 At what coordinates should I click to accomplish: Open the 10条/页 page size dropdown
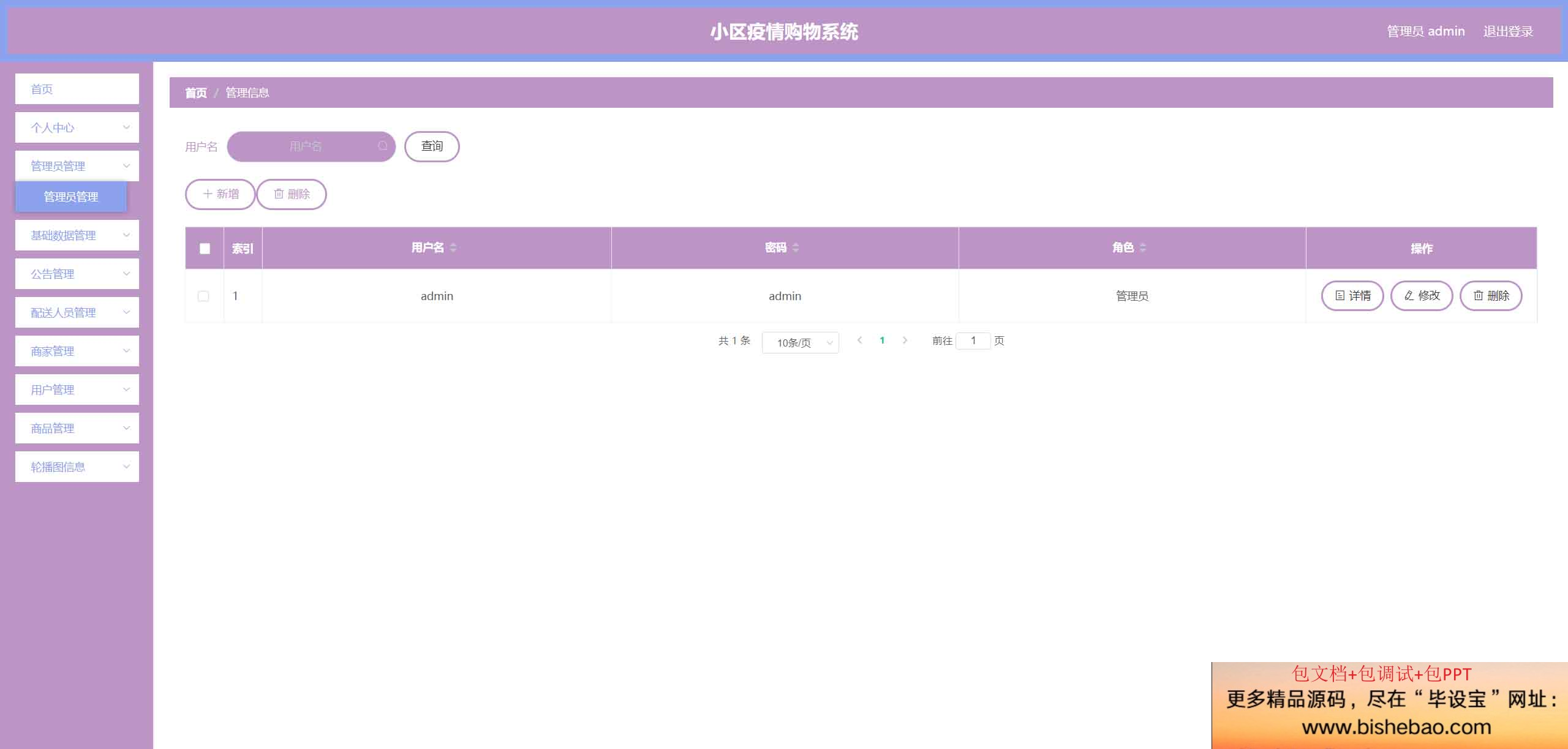(x=800, y=342)
